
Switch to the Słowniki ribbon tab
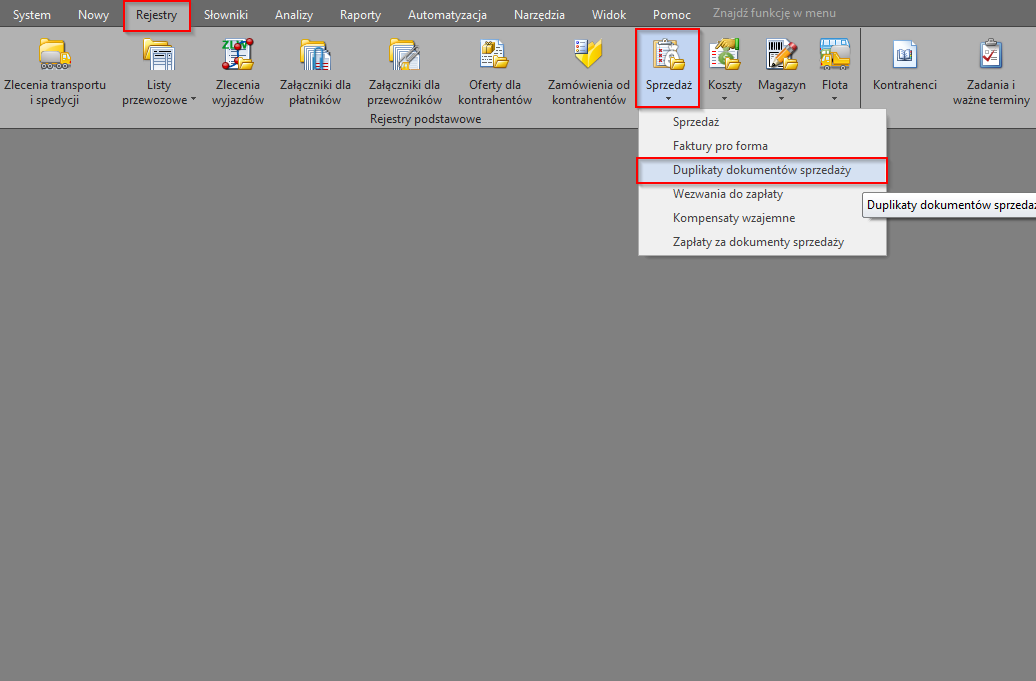(225, 15)
